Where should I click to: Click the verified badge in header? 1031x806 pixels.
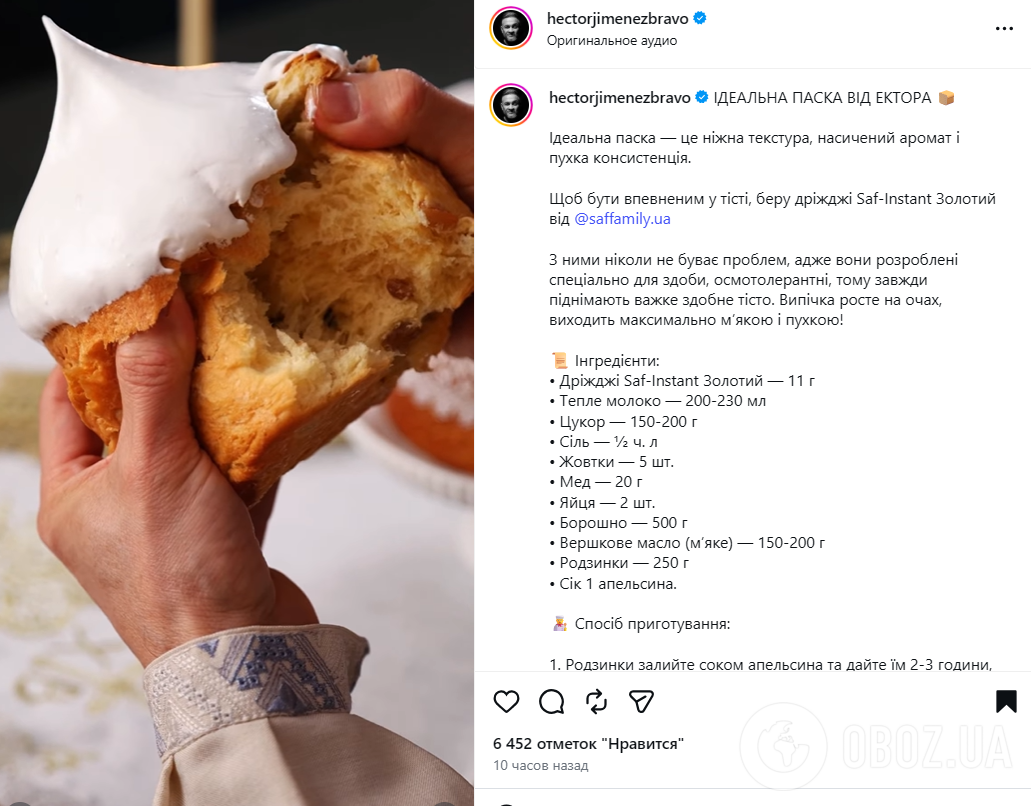pos(700,18)
